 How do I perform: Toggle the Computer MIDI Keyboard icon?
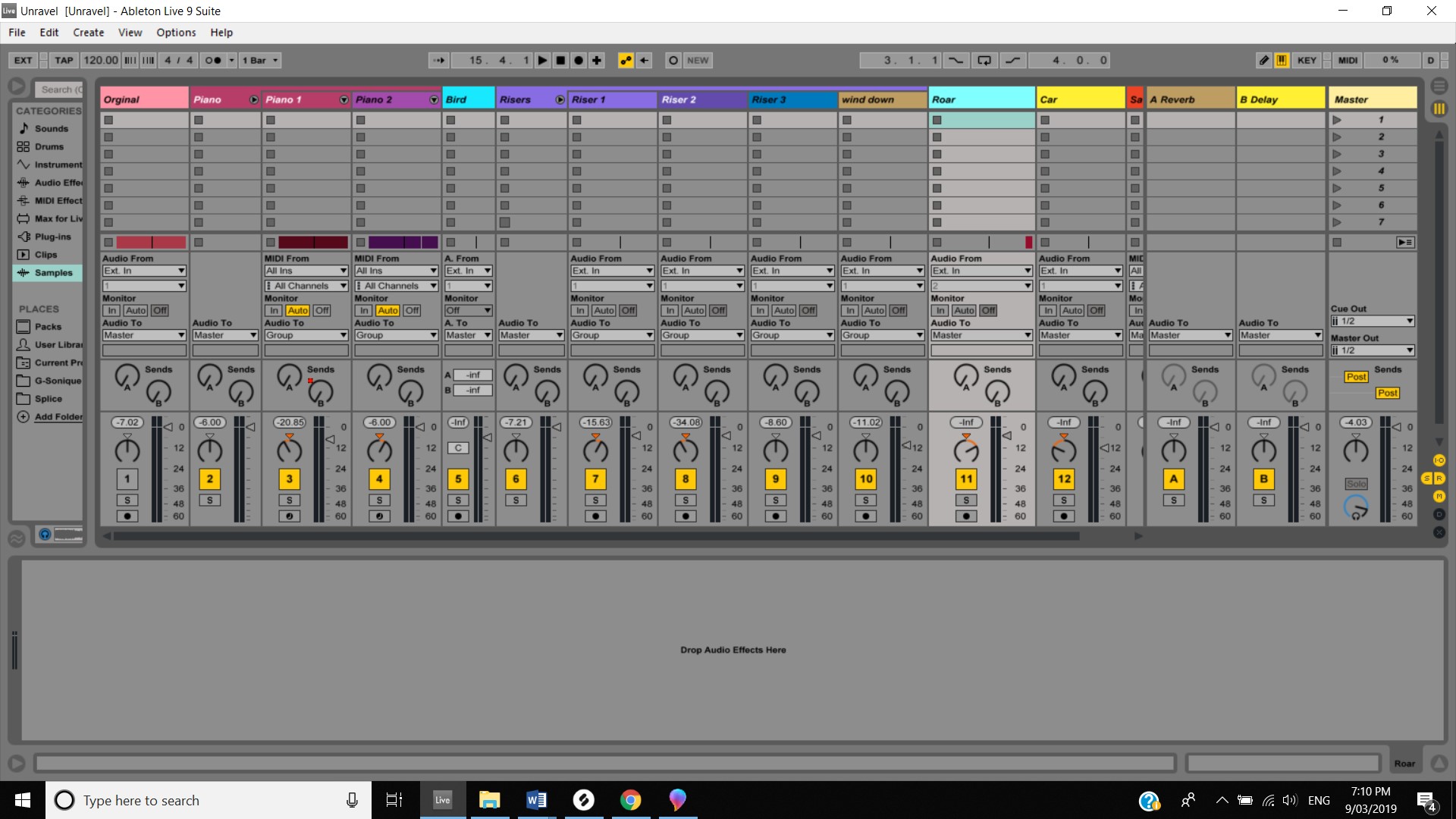pyautogui.click(x=1282, y=61)
